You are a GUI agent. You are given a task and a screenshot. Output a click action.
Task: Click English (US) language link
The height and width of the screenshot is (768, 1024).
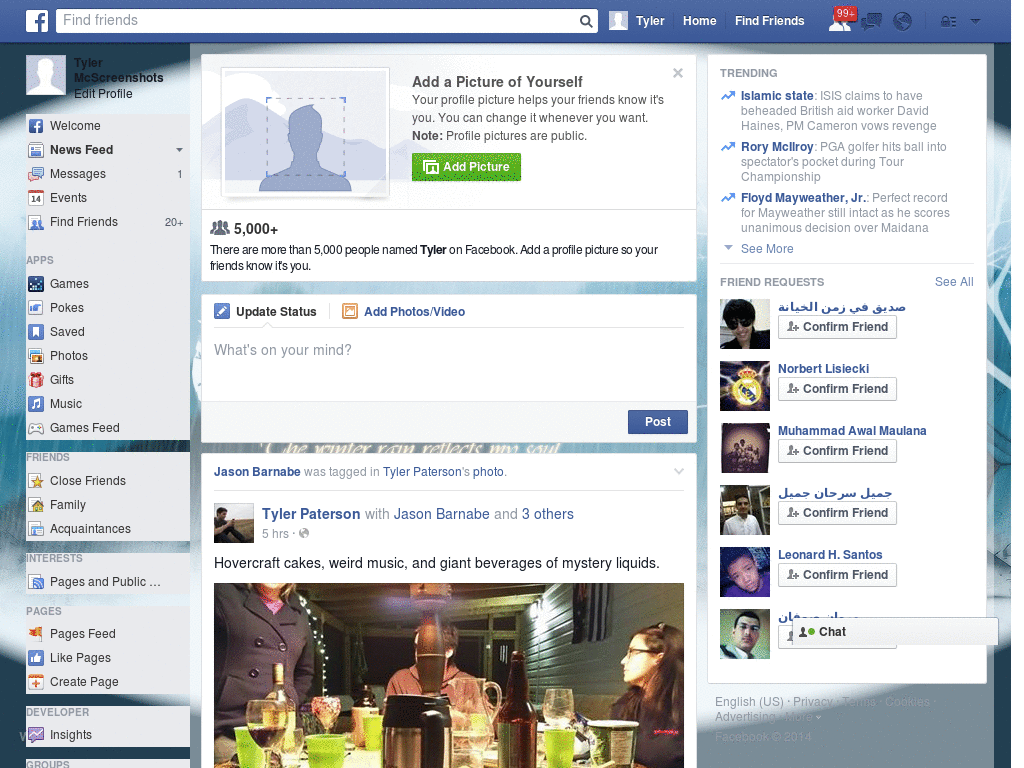click(x=748, y=701)
